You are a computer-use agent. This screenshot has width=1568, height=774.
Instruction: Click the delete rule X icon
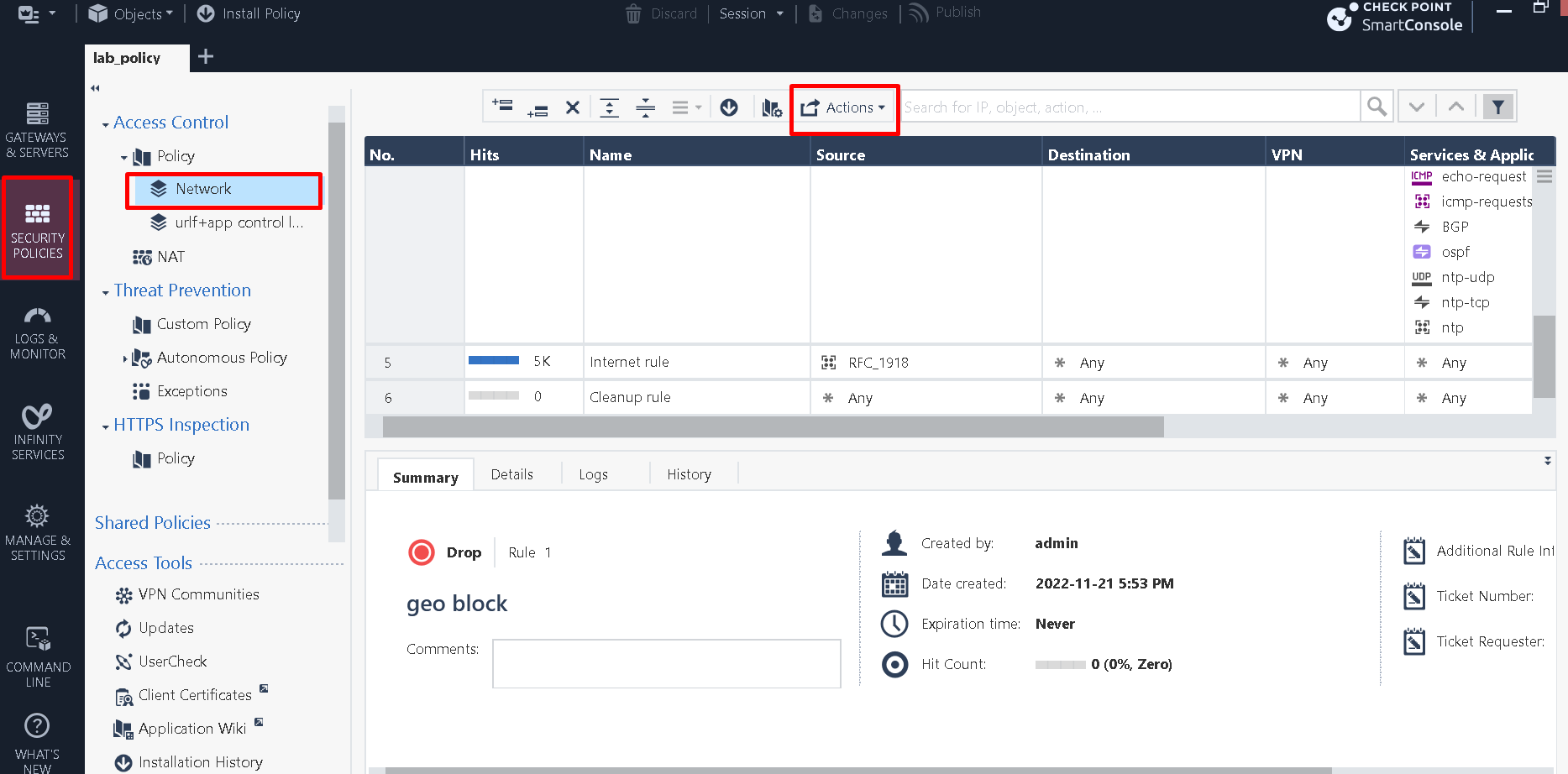tap(573, 107)
